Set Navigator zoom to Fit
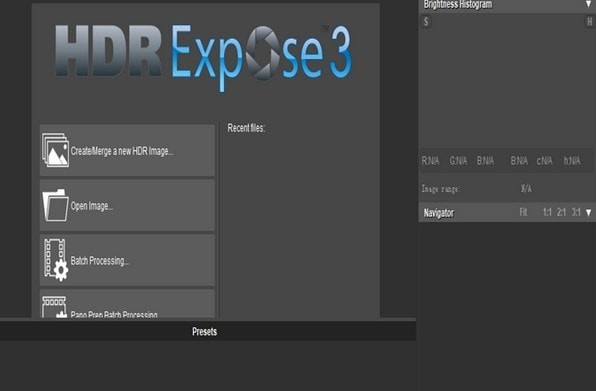Viewport: 596px width, 391px height. tap(523, 212)
